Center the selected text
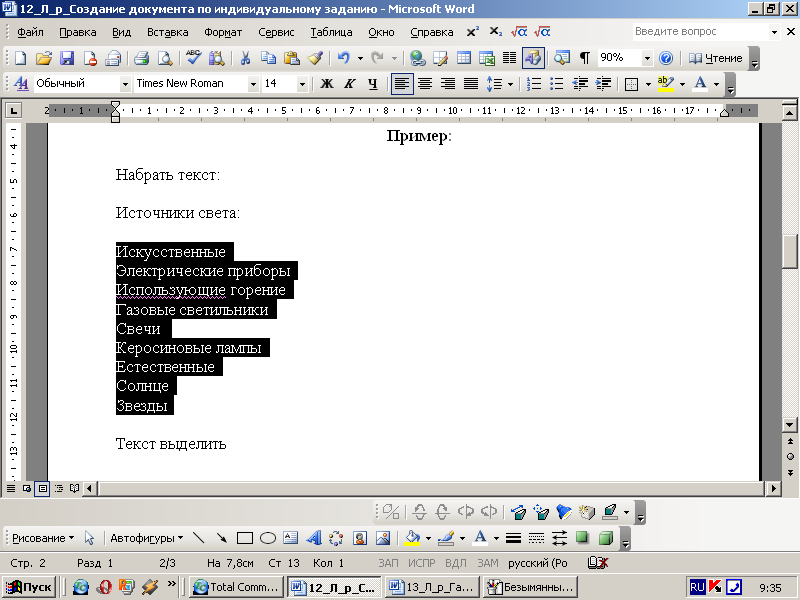Viewport: 800px width, 600px height. 425,84
